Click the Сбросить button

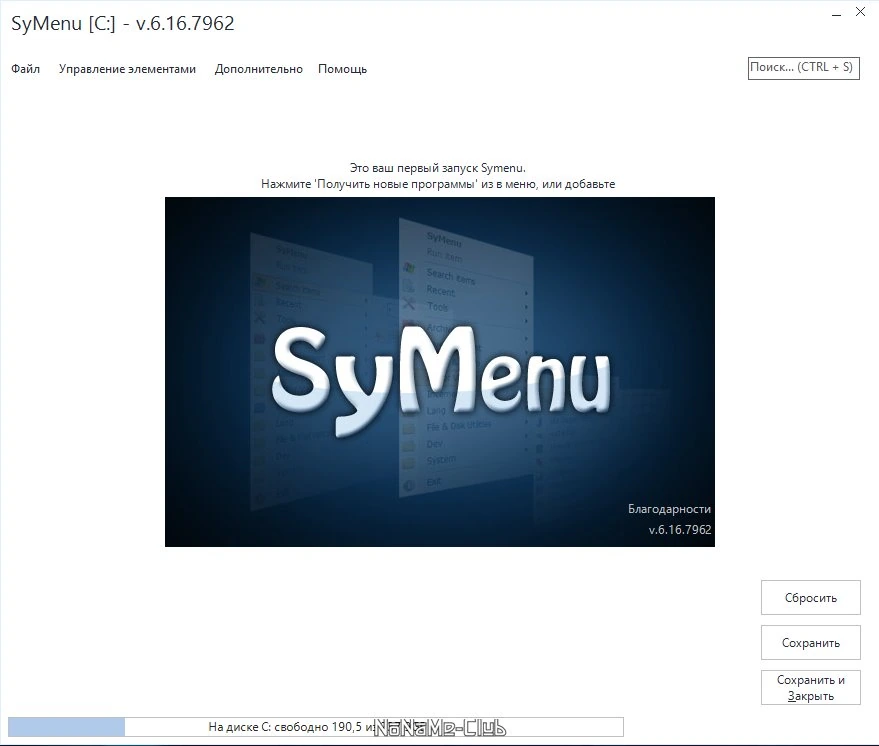click(x=811, y=597)
